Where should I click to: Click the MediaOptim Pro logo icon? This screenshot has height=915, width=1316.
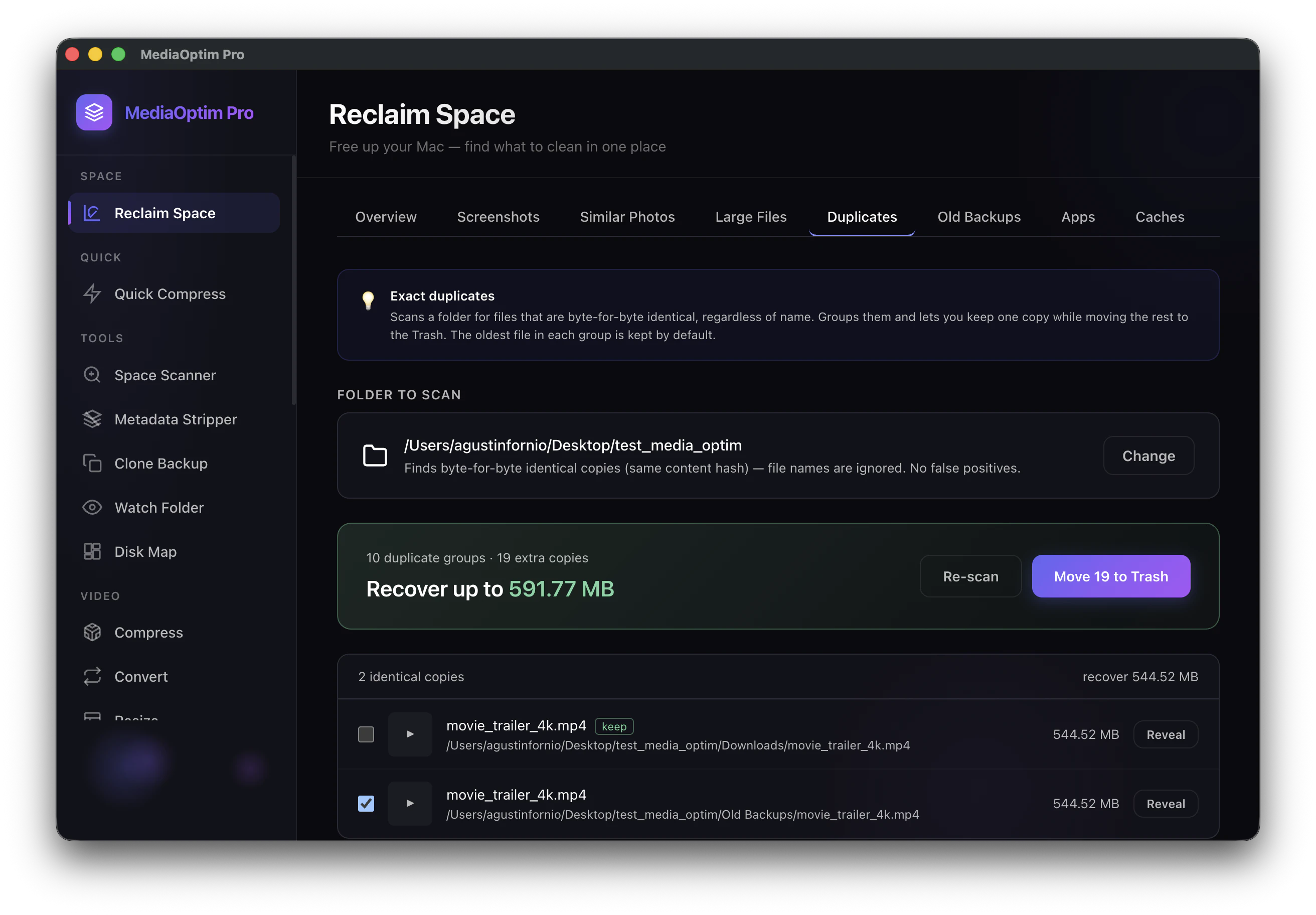tap(94, 112)
